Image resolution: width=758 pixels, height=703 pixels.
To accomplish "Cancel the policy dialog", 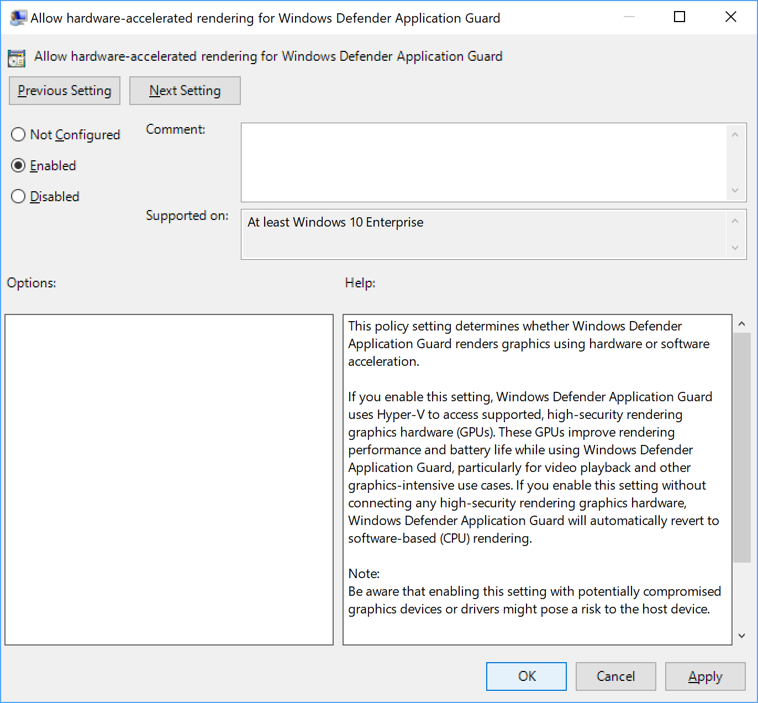I will pyautogui.click(x=615, y=676).
